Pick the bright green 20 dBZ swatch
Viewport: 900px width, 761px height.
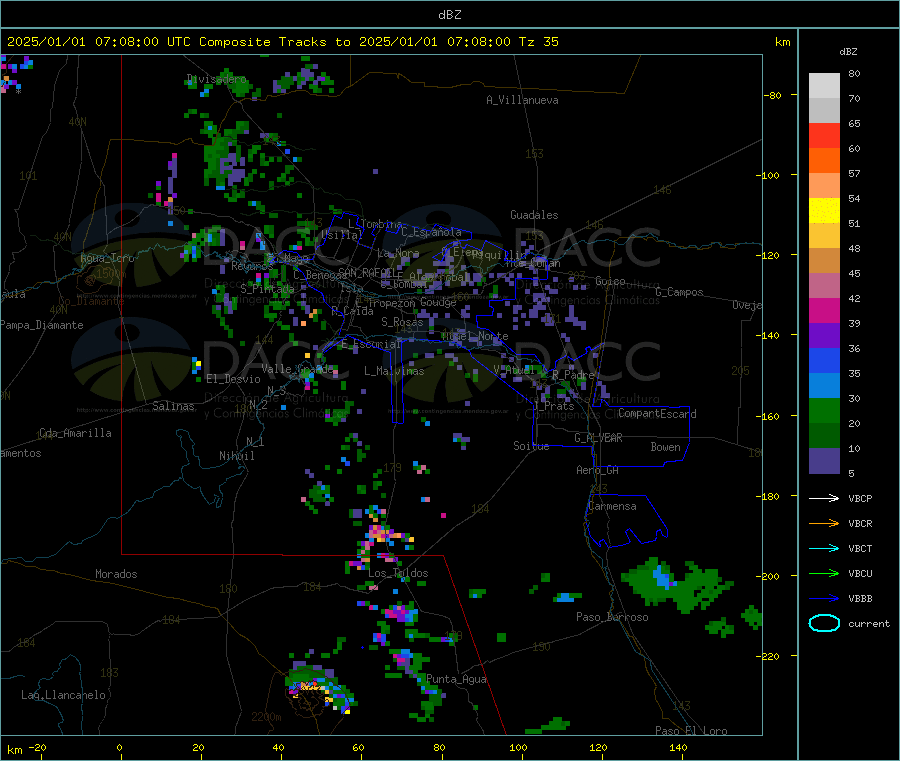[x=824, y=410]
